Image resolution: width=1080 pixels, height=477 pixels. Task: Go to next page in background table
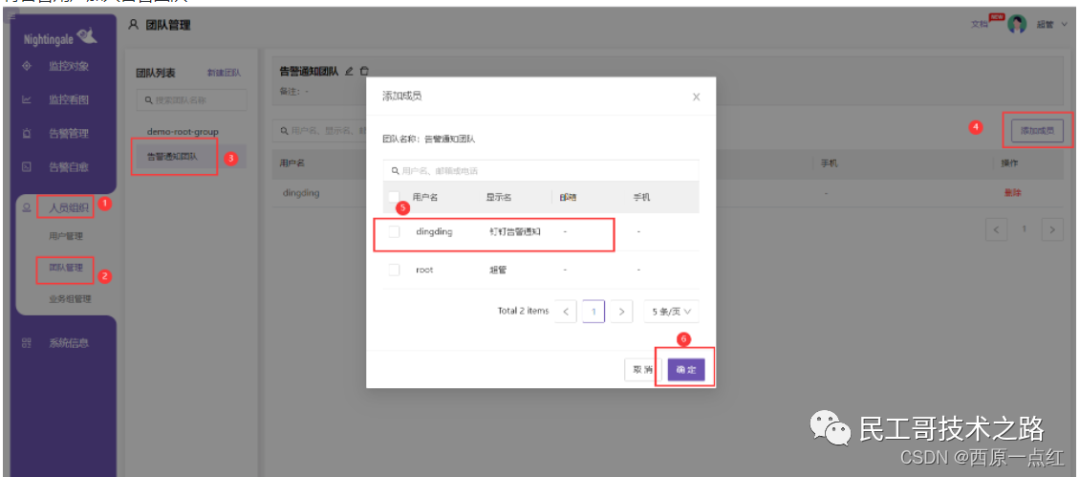click(x=1052, y=230)
